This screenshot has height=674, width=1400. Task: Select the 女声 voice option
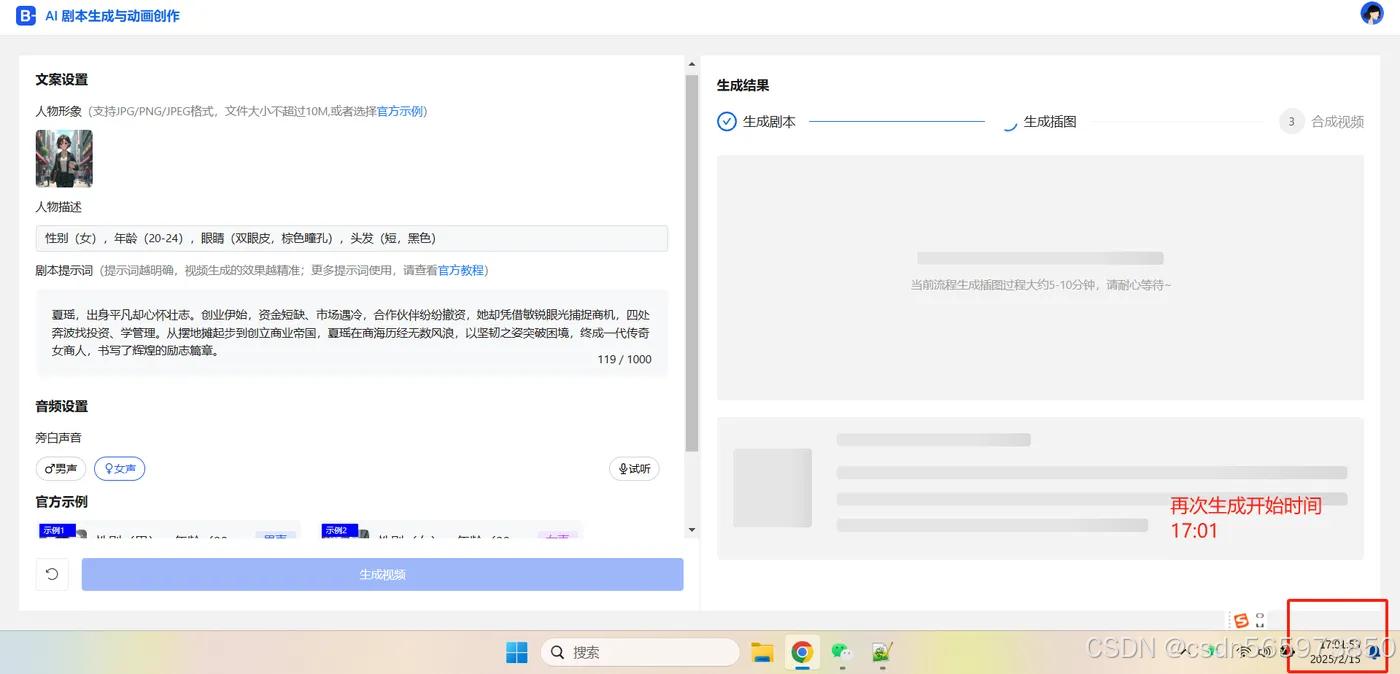[x=119, y=468]
